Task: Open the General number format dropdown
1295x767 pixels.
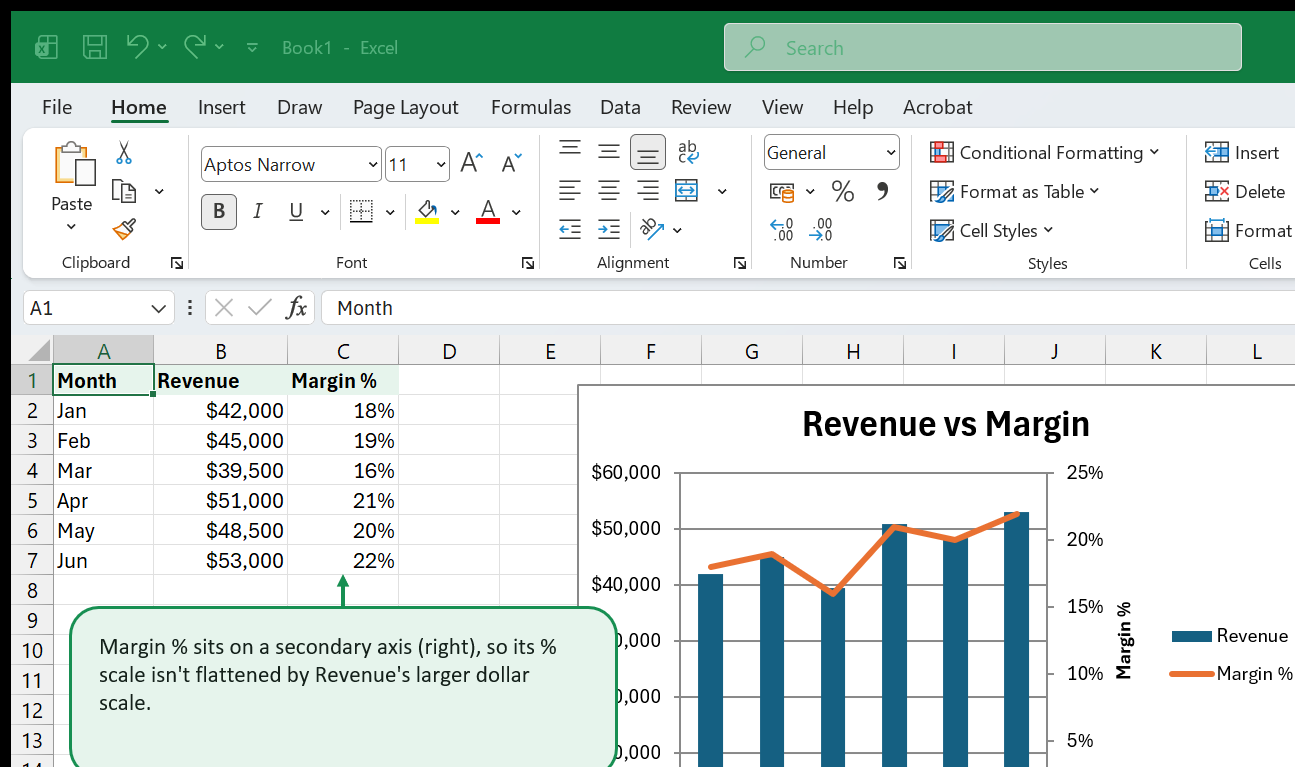Action: [x=890, y=153]
